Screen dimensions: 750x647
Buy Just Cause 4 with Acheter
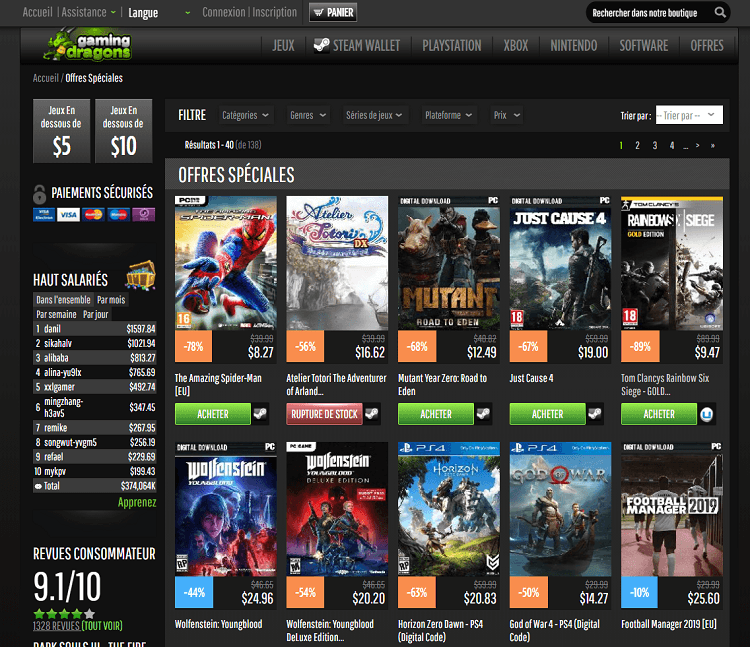[547, 414]
